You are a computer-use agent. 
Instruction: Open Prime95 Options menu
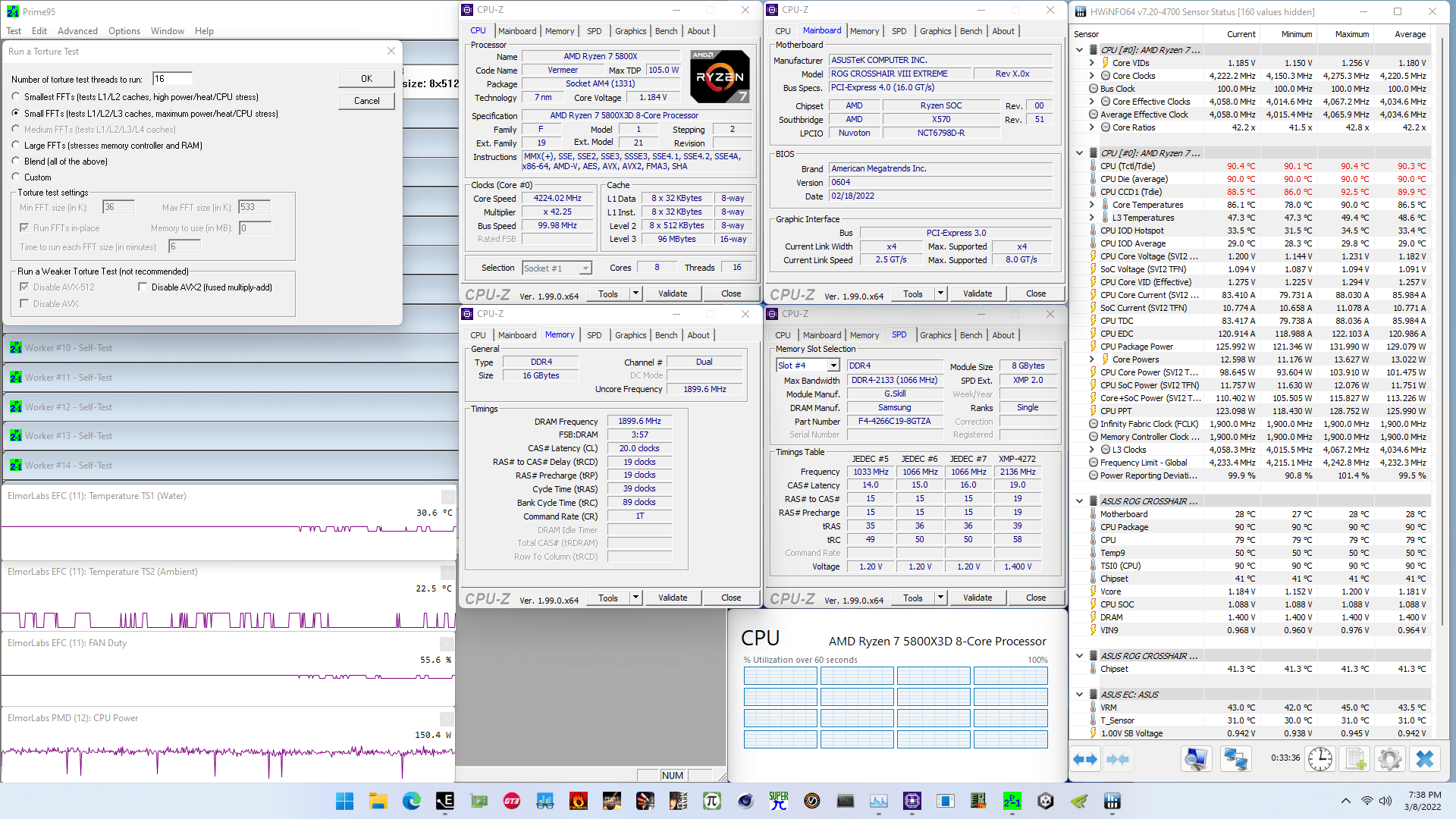(x=124, y=31)
